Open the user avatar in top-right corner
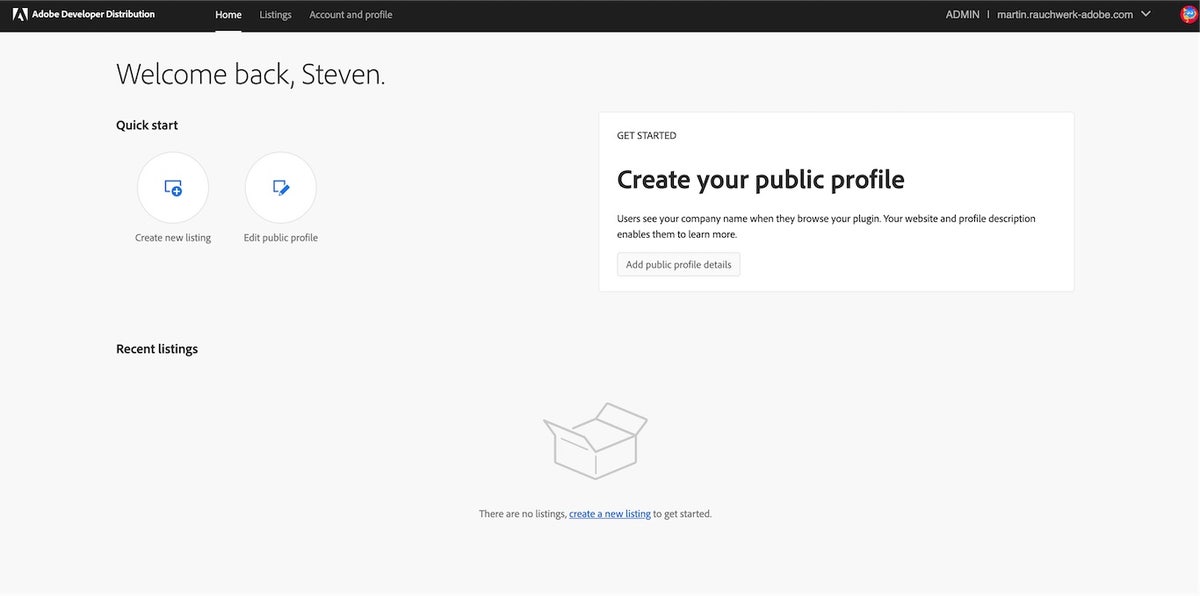The width and height of the screenshot is (1200, 596). coord(1188,15)
